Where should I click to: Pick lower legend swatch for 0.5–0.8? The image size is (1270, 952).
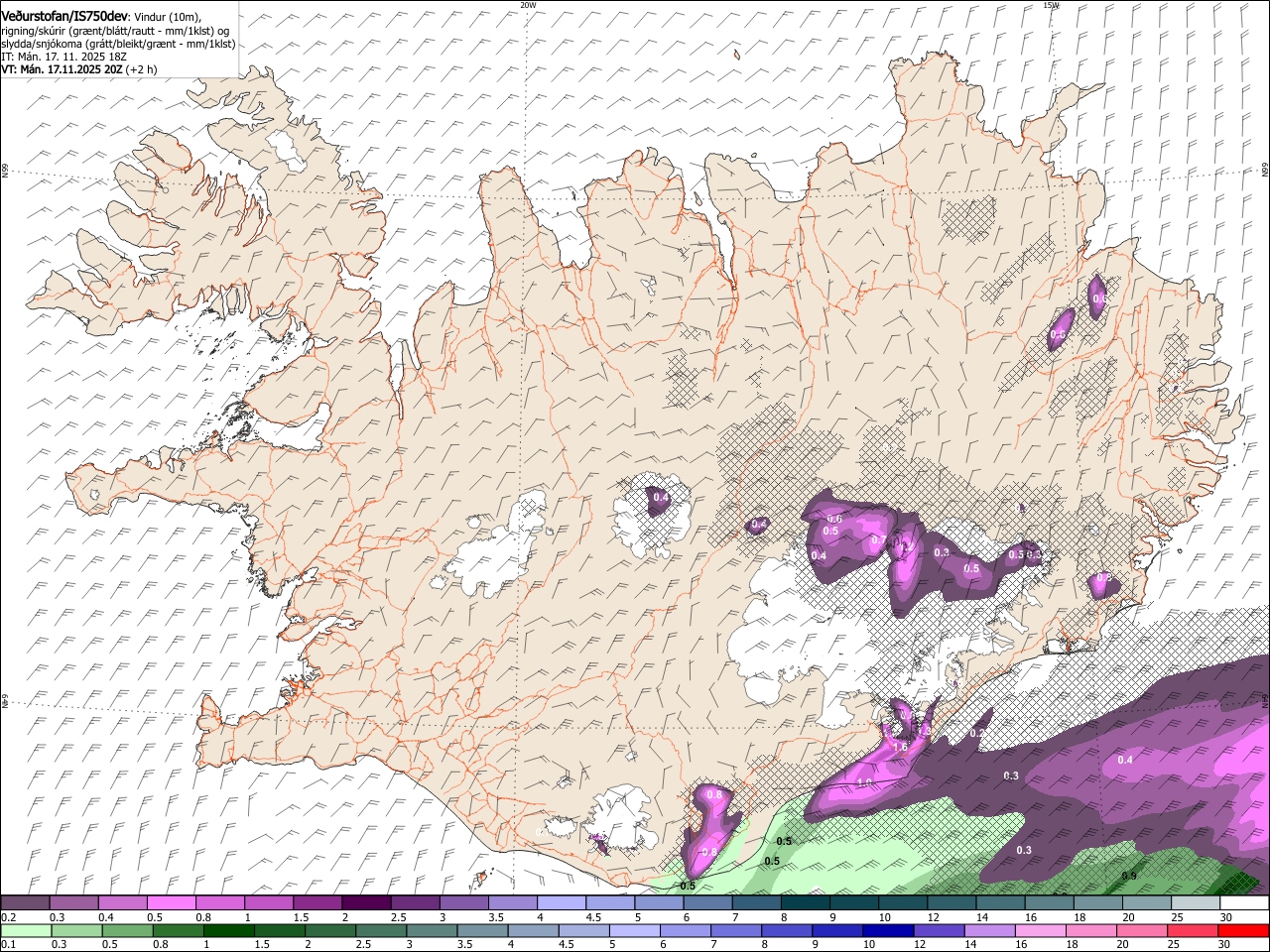(127, 931)
